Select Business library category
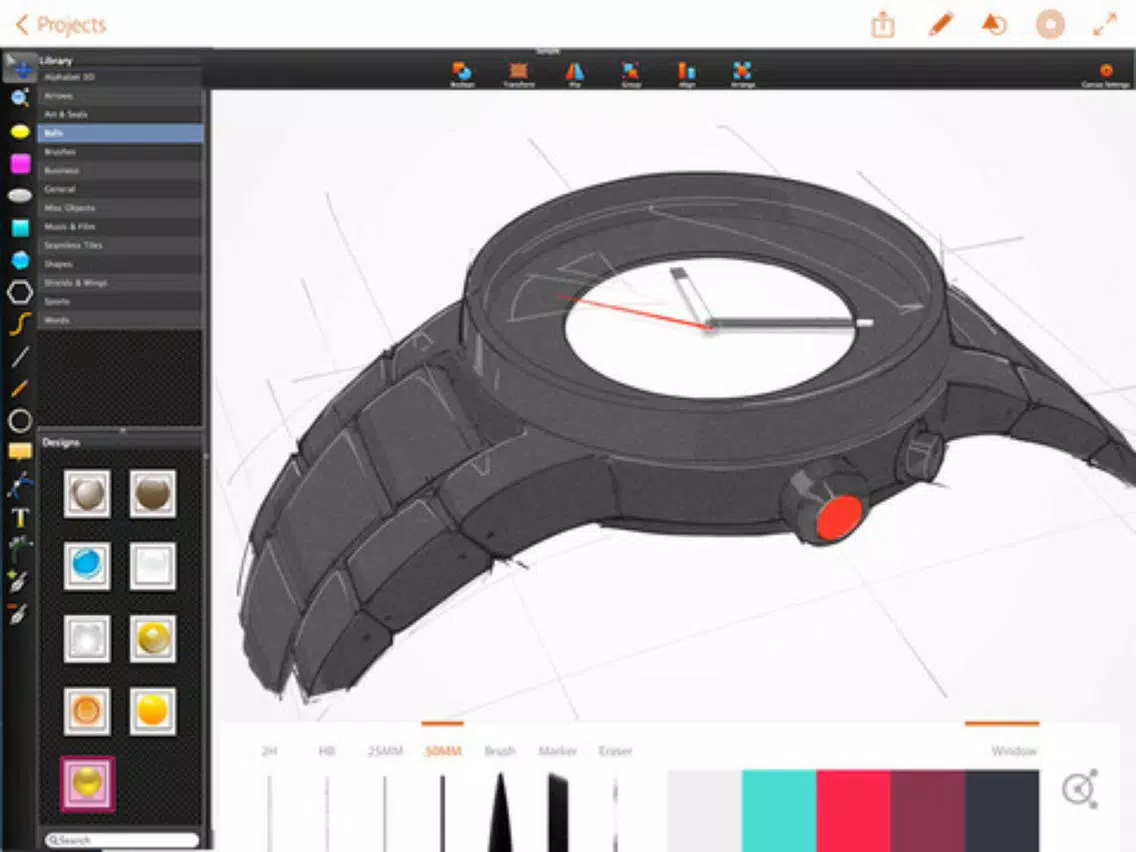The width and height of the screenshot is (1136, 852). tap(120, 170)
